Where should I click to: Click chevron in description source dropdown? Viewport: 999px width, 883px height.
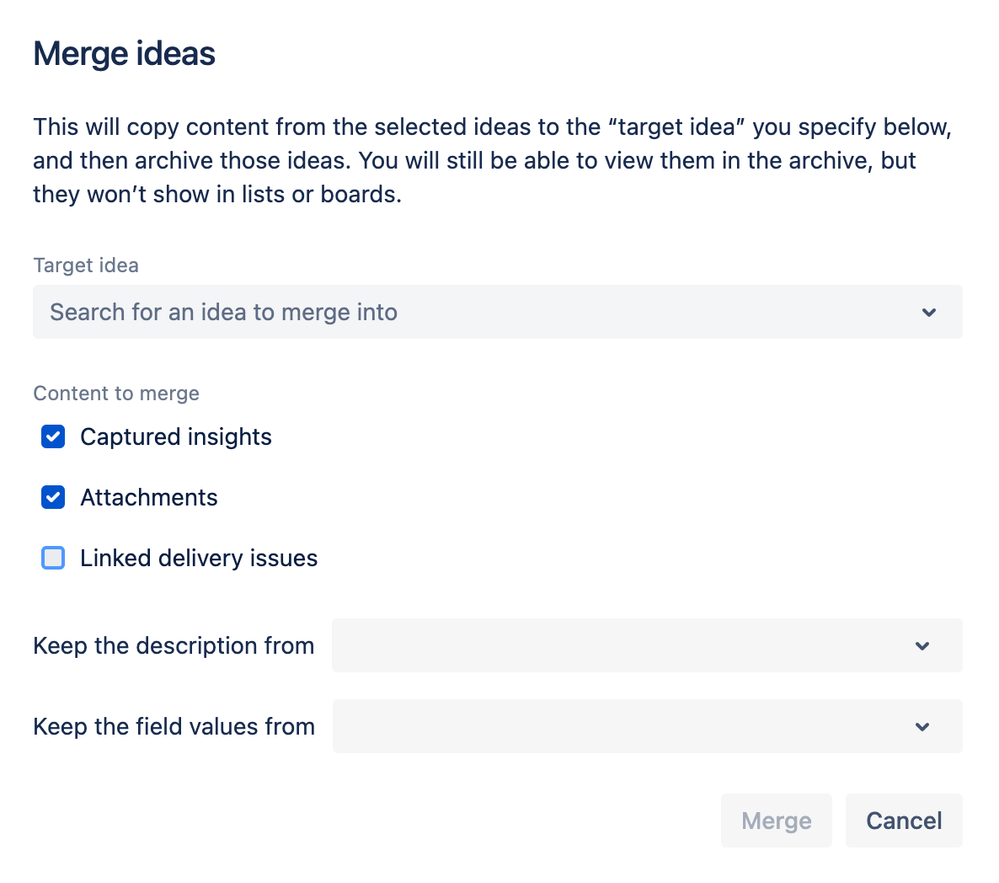(x=922, y=646)
